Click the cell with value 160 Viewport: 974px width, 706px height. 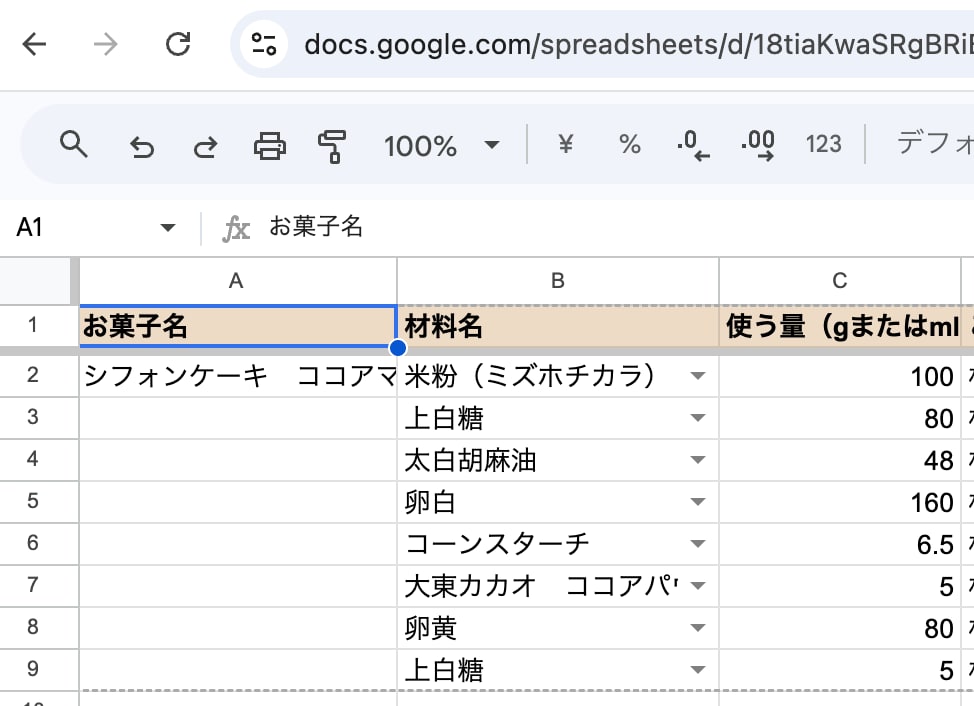pos(840,502)
